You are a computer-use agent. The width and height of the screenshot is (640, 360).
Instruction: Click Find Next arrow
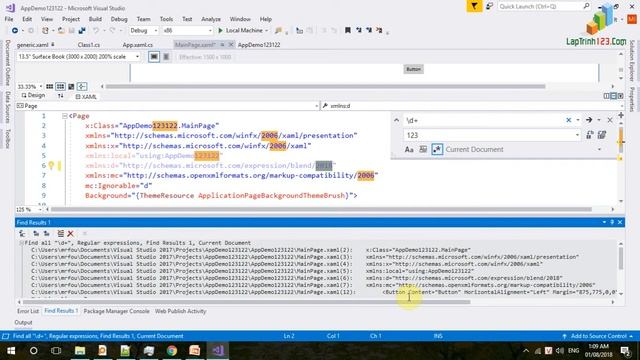coord(589,120)
